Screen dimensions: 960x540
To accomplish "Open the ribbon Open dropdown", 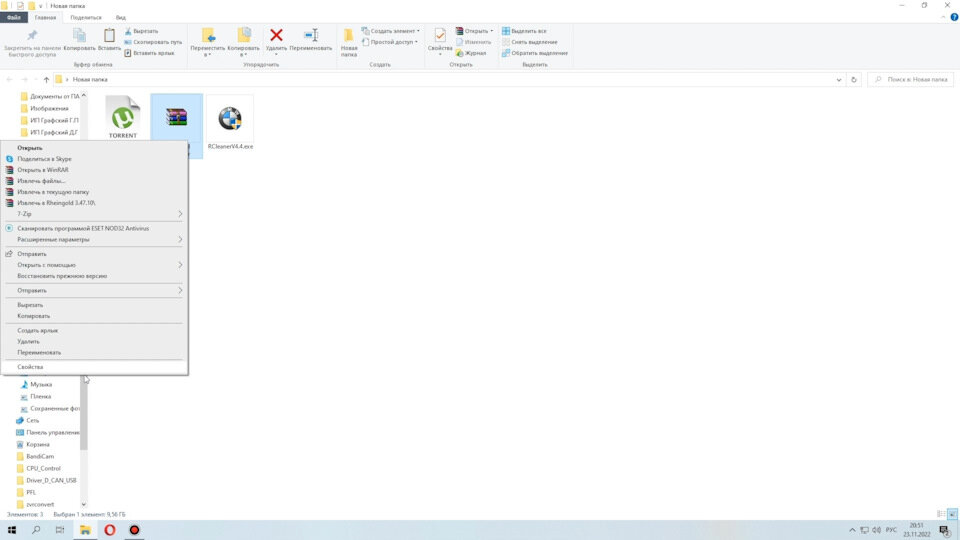I will click(x=474, y=31).
